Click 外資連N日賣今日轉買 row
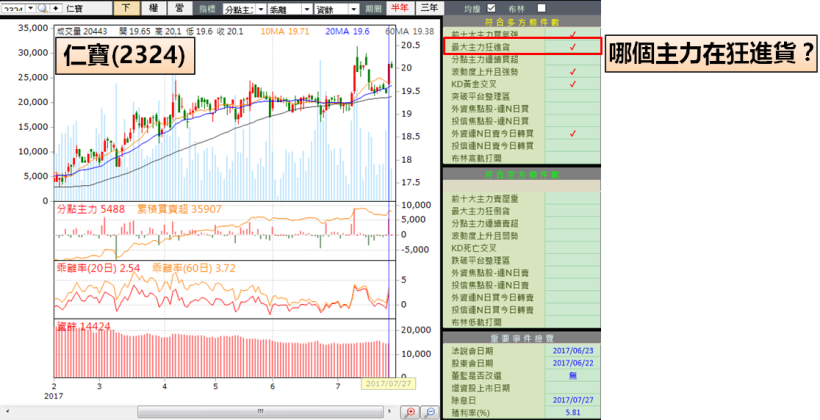This screenshot has width=820, height=420. (521, 133)
